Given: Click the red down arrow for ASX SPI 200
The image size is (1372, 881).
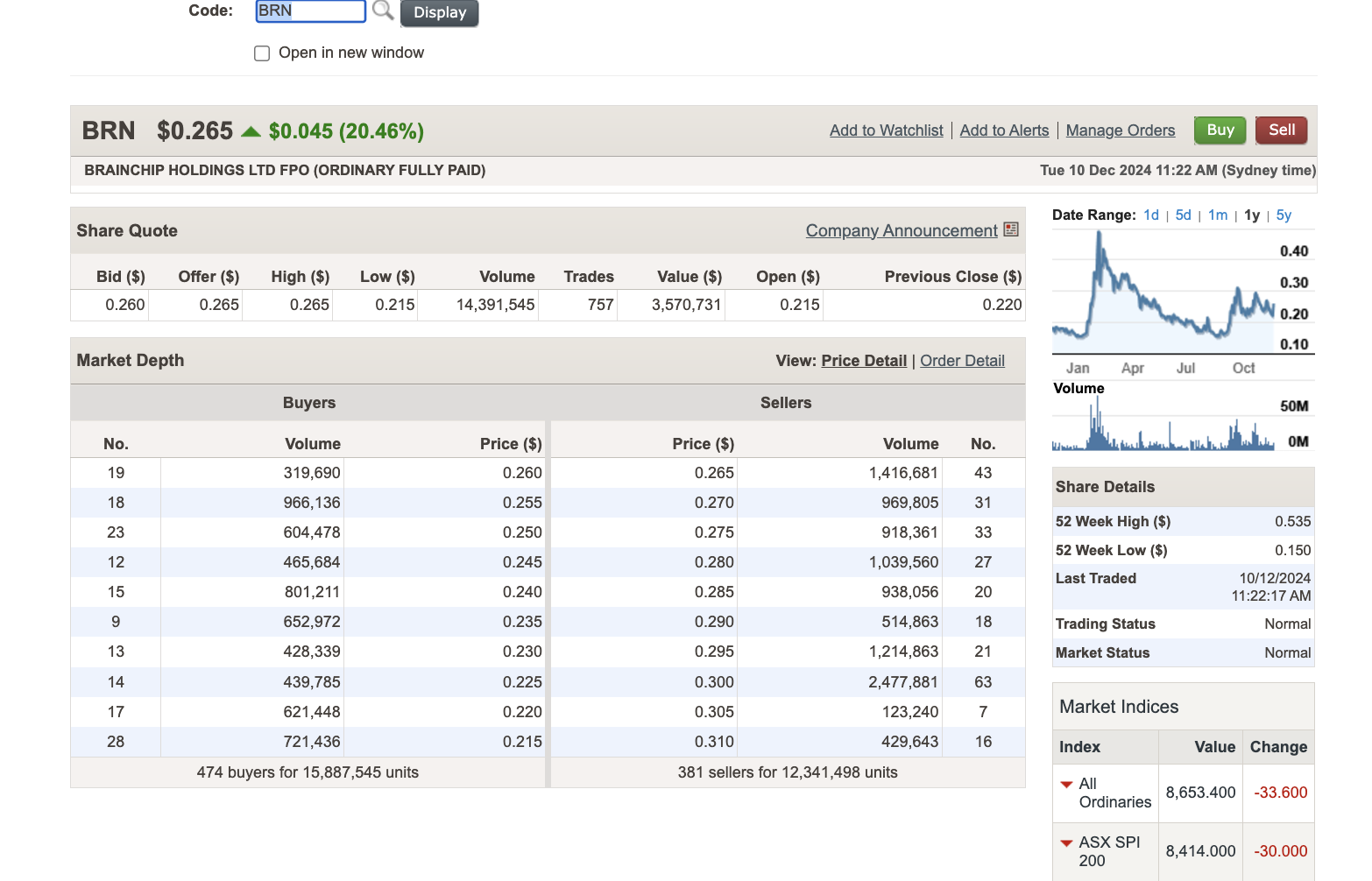Looking at the screenshot, I should [1066, 843].
